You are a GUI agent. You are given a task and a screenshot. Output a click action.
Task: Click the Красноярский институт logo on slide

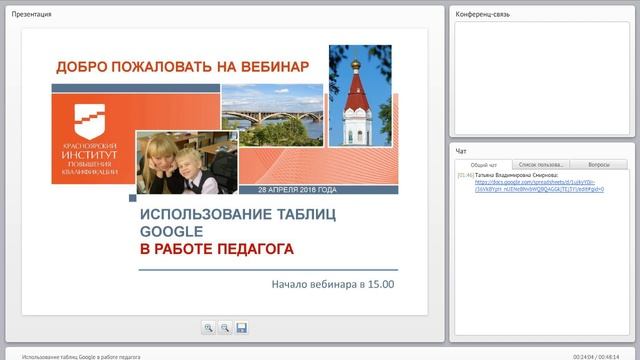click(x=89, y=139)
